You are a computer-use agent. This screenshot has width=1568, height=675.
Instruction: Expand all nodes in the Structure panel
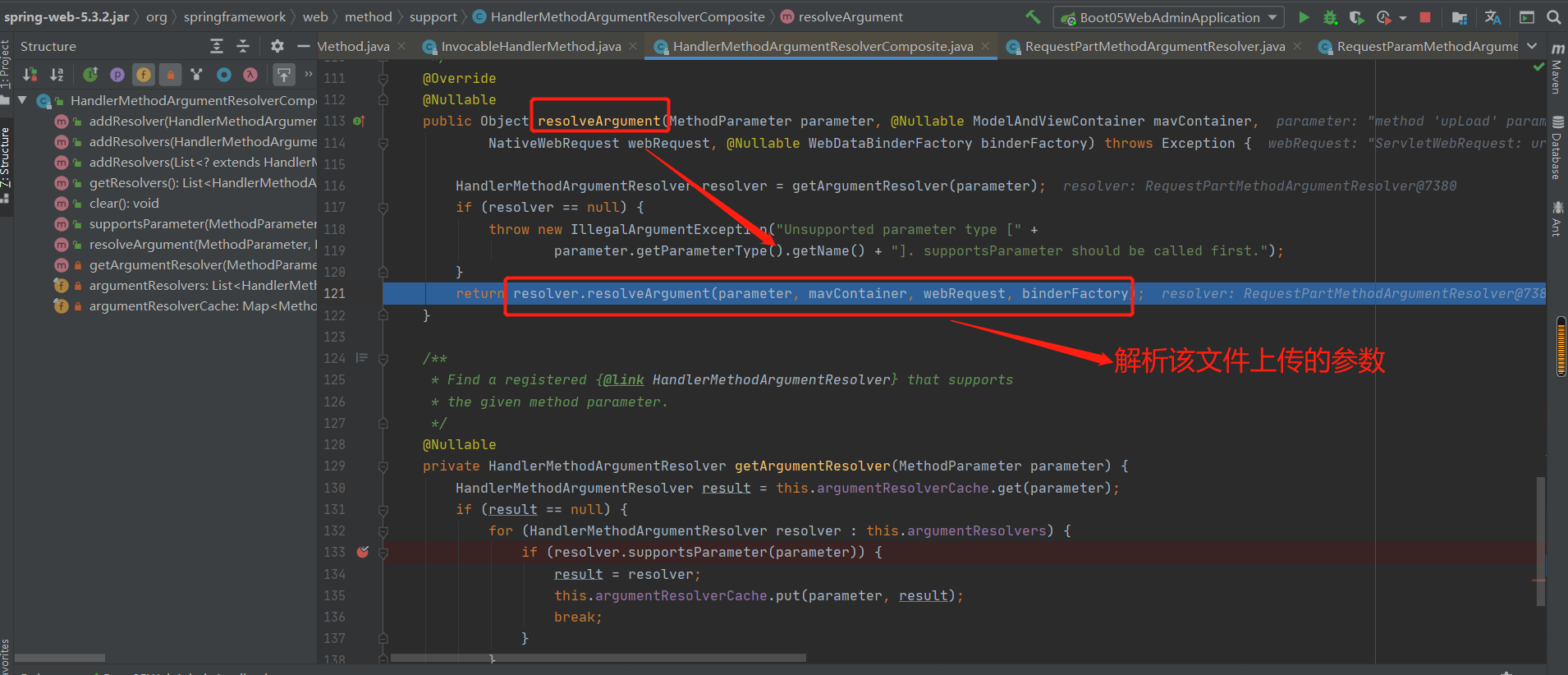[x=217, y=47]
